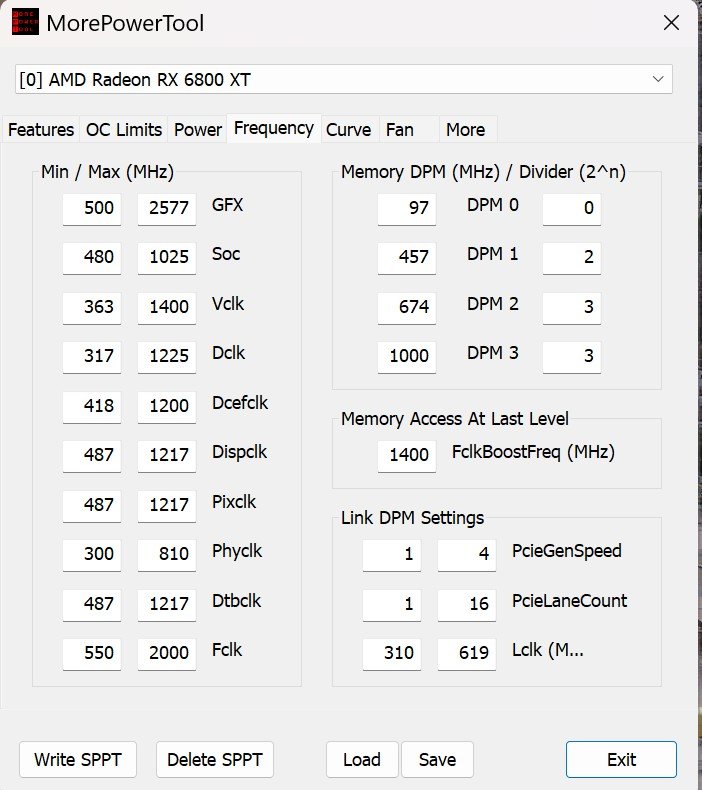
Task: Click the Save button
Action: pos(437,759)
